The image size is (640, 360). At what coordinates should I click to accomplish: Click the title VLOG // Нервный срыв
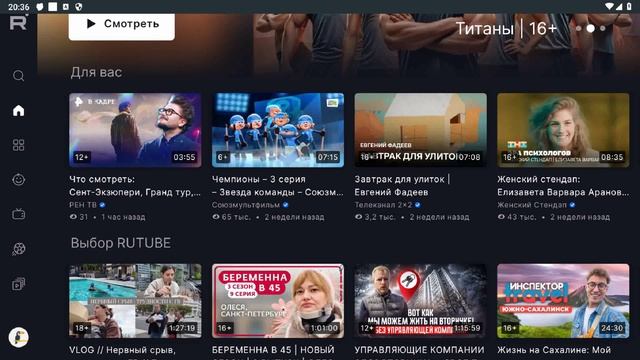pyautogui.click(x=122, y=350)
